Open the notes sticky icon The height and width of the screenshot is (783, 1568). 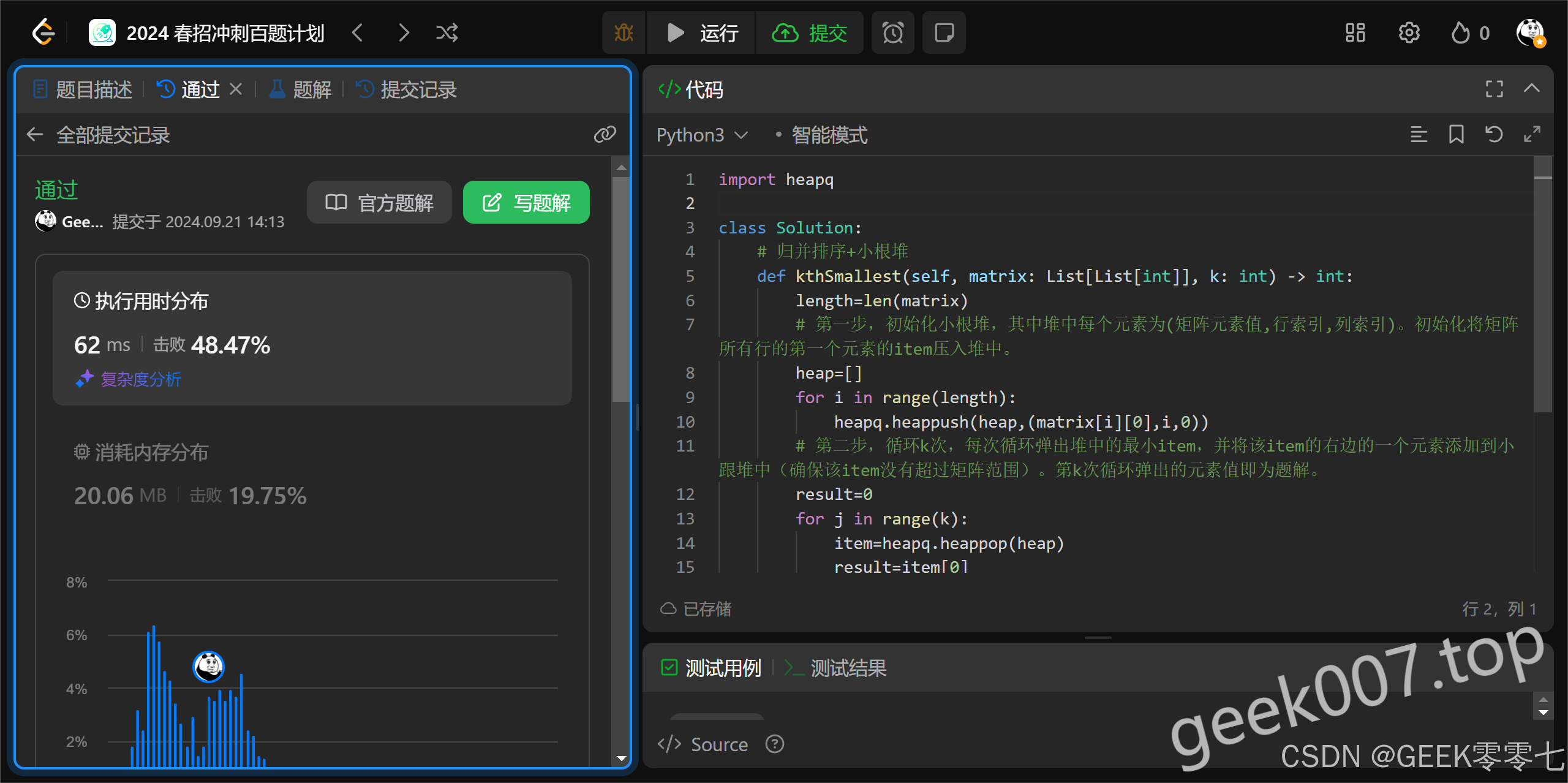[944, 32]
